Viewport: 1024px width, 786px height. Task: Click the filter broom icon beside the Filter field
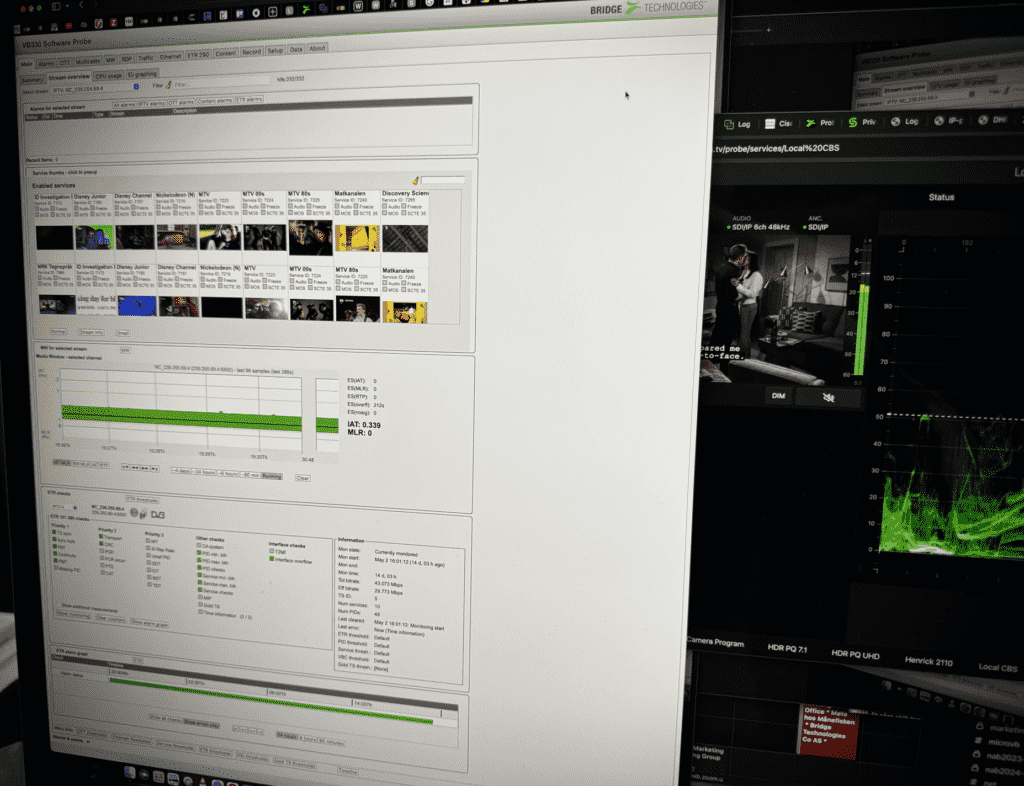168,85
